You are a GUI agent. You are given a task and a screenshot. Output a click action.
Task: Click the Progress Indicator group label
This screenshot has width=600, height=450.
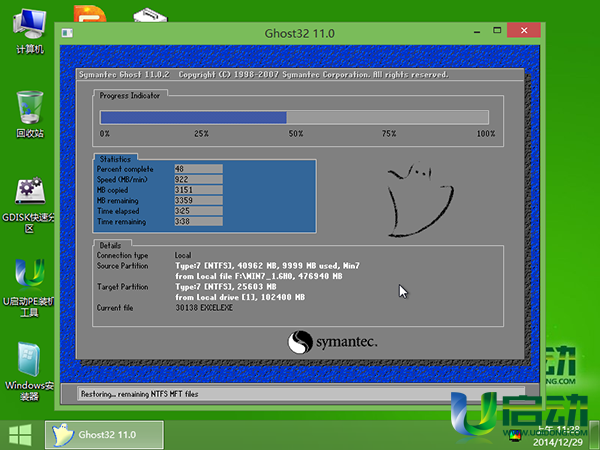(x=129, y=96)
